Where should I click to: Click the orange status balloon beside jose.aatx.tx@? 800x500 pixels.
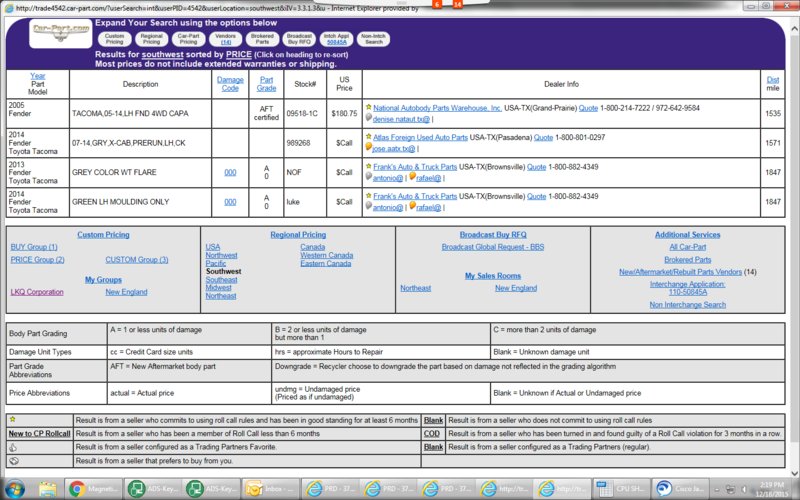[368, 147]
